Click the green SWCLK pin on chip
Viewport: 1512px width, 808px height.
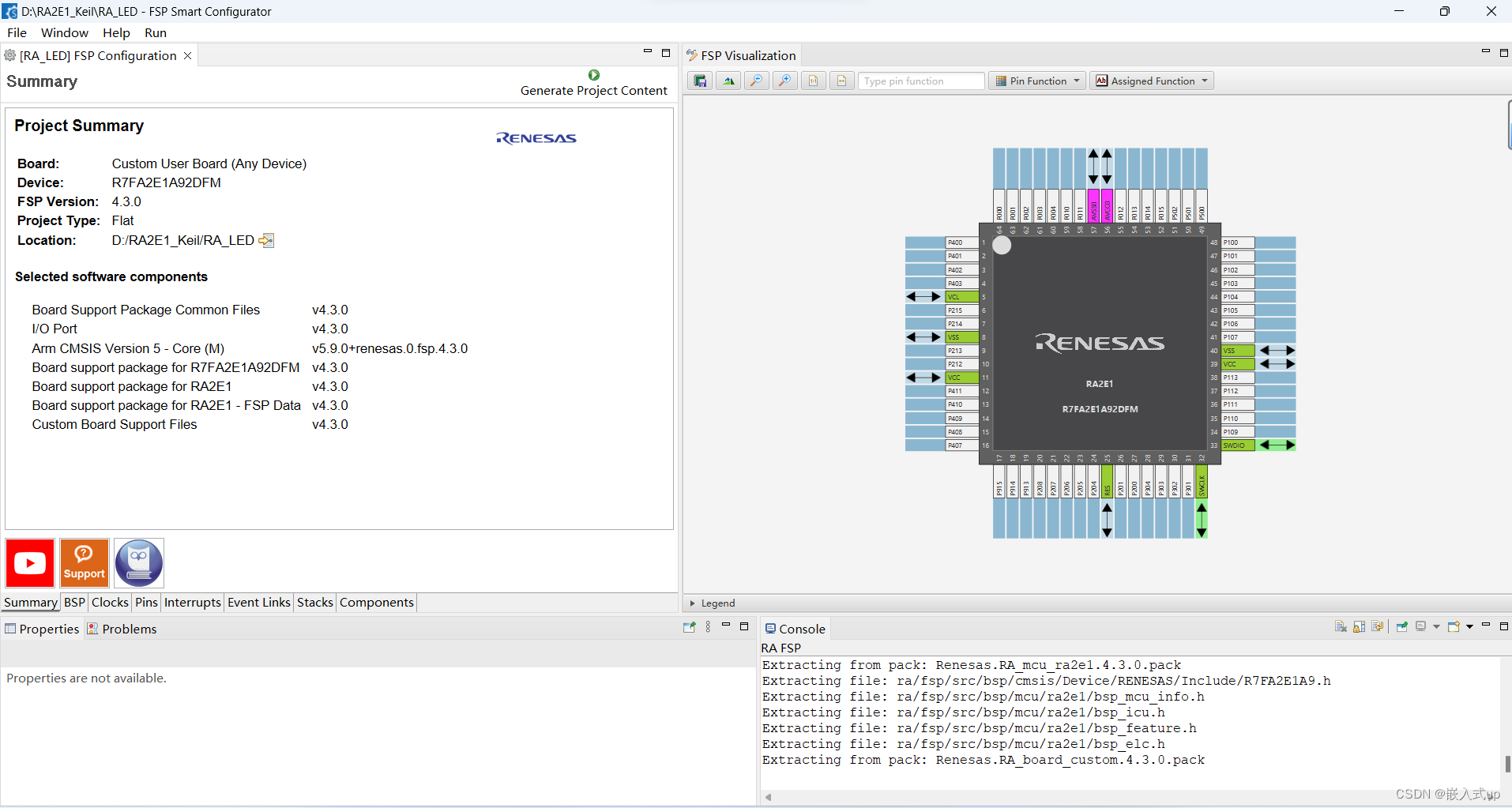coord(1202,482)
